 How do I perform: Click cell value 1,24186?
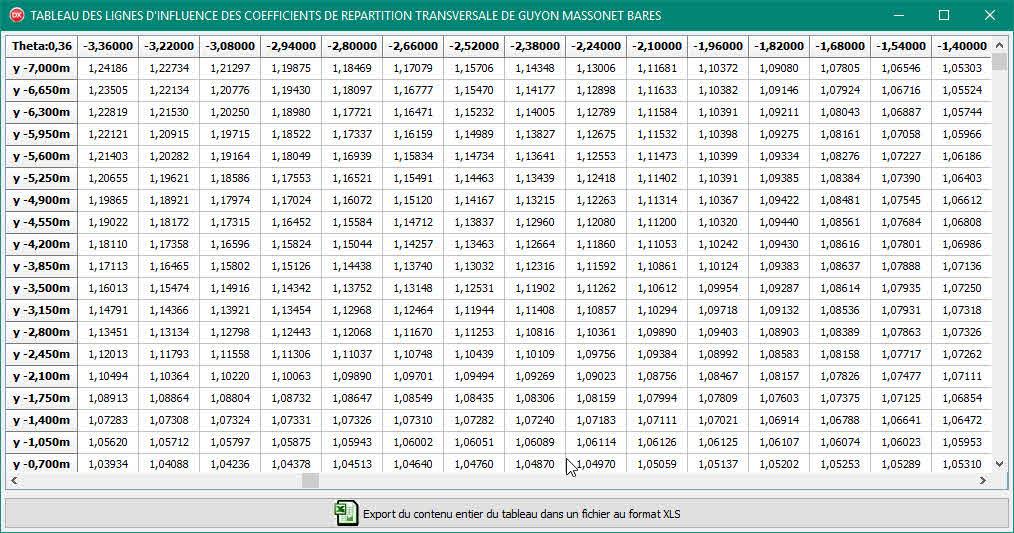(x=108, y=68)
